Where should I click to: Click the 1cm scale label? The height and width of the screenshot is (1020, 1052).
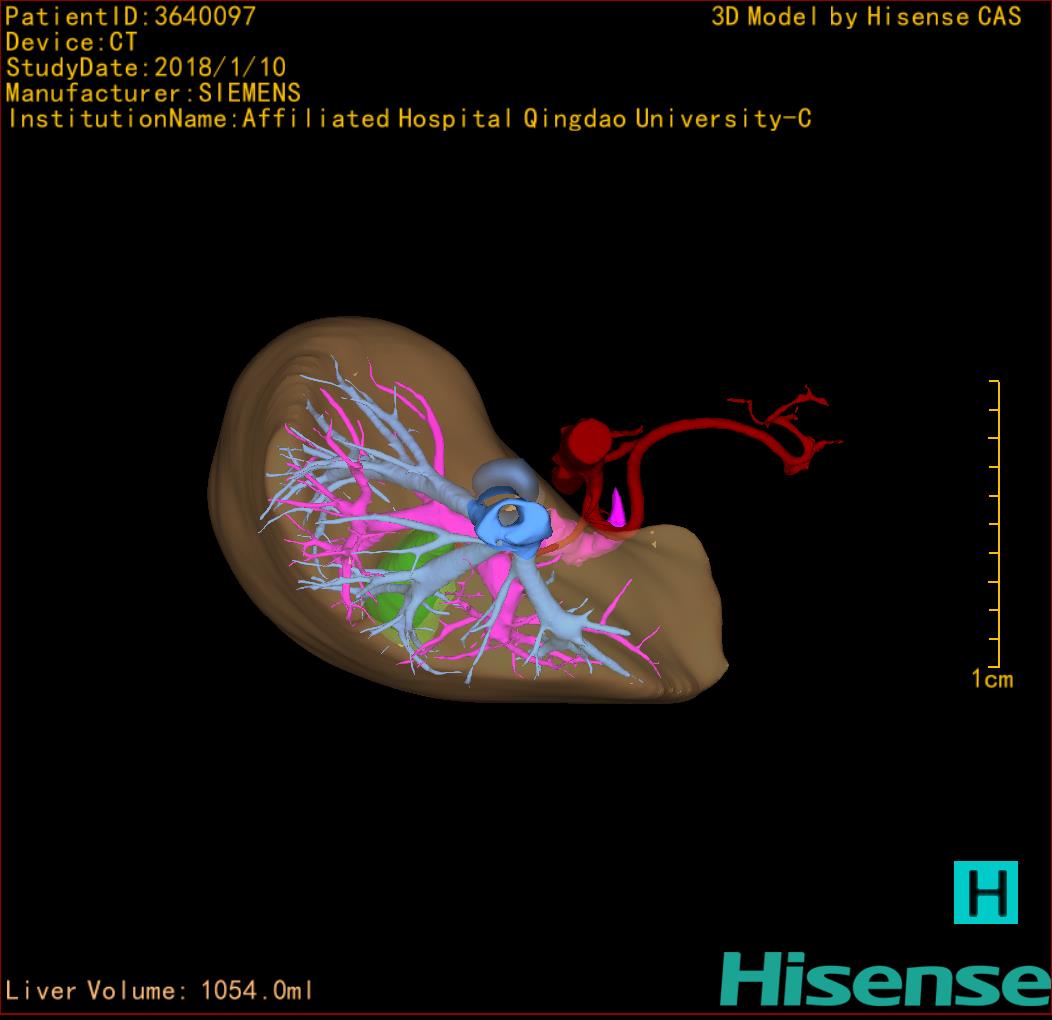(991, 680)
